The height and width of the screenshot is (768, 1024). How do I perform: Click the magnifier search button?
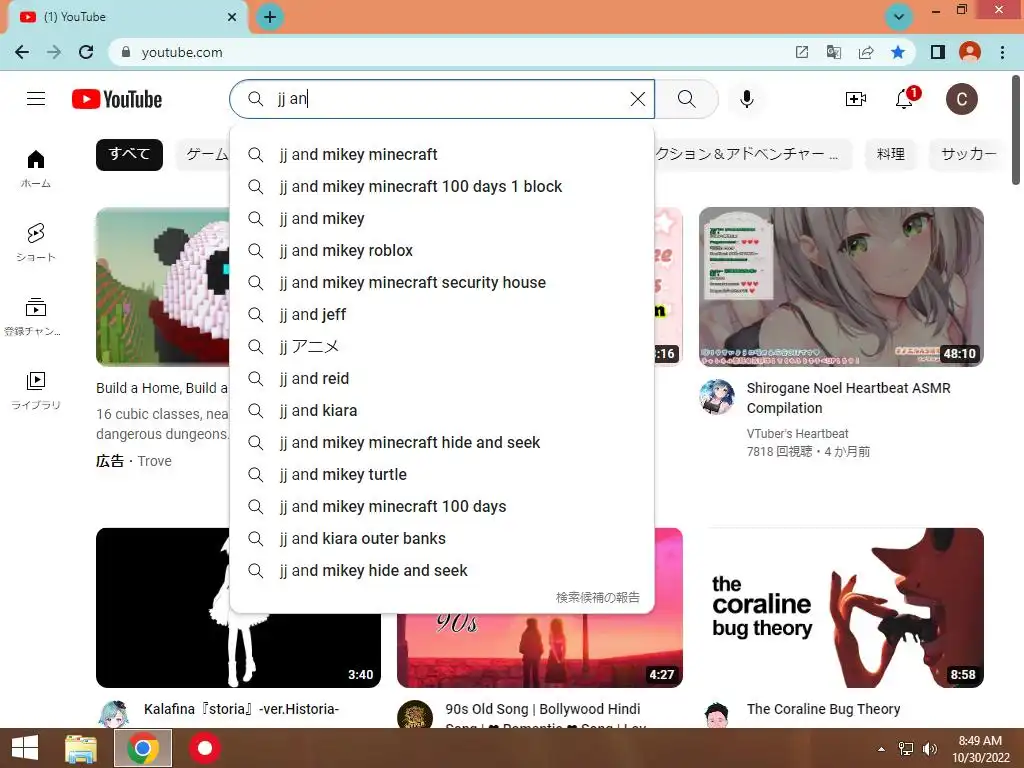(686, 99)
